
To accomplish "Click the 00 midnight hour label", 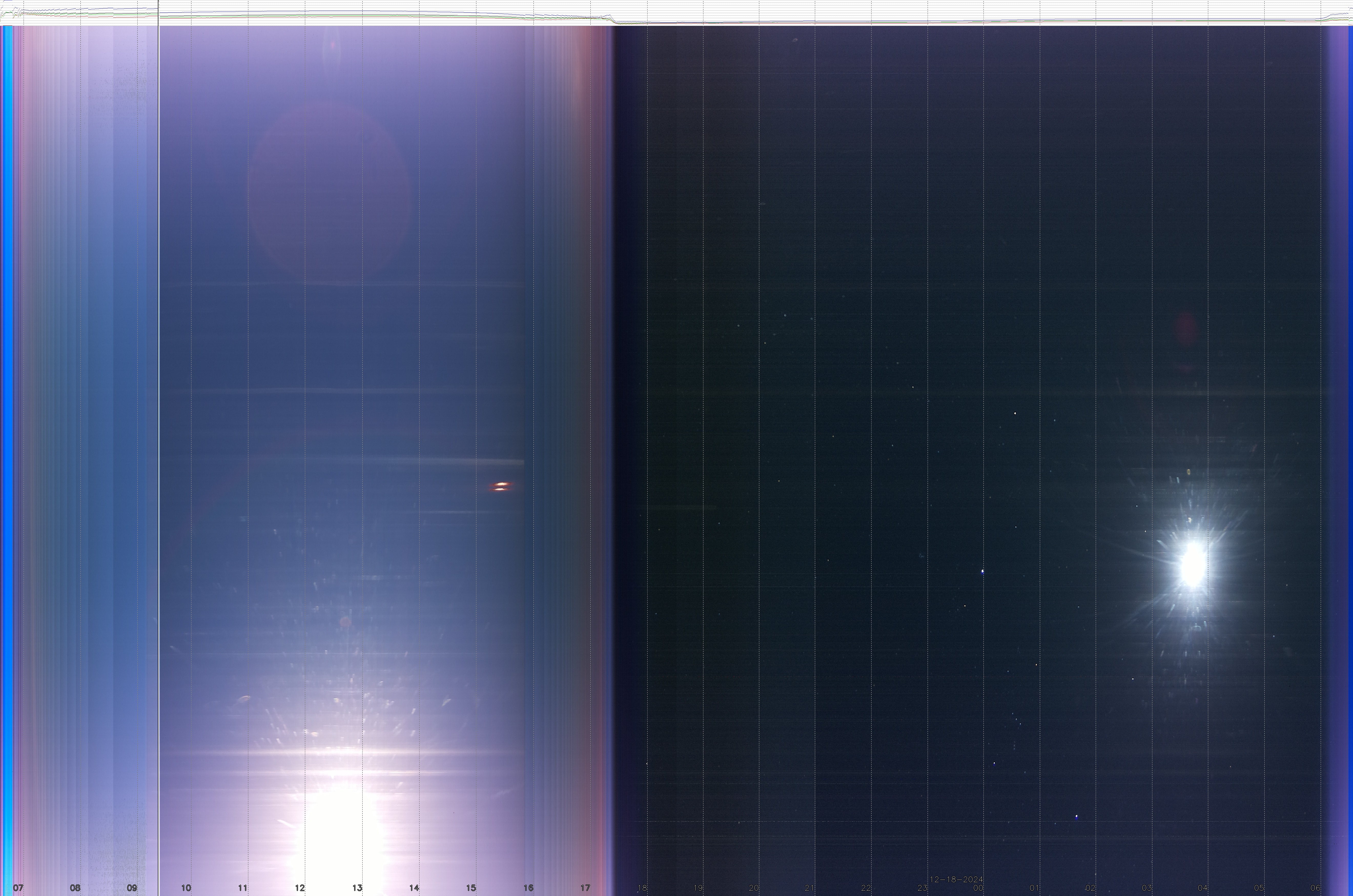I will tap(978, 888).
